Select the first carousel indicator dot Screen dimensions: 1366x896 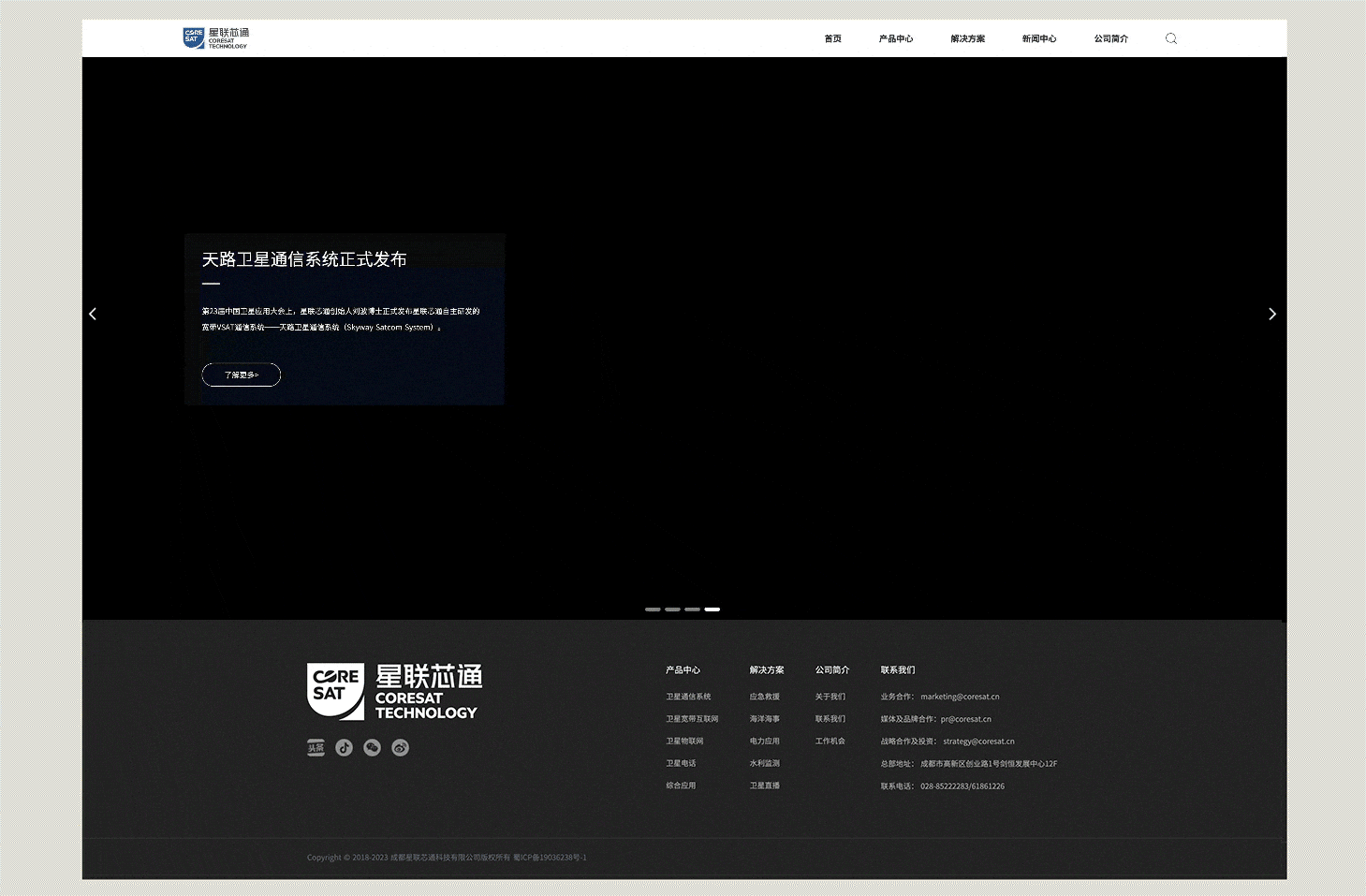click(653, 610)
